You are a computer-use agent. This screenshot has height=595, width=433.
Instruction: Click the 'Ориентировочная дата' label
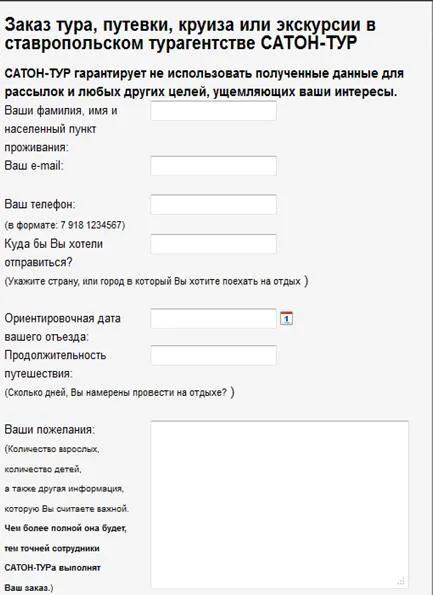tap(63, 318)
